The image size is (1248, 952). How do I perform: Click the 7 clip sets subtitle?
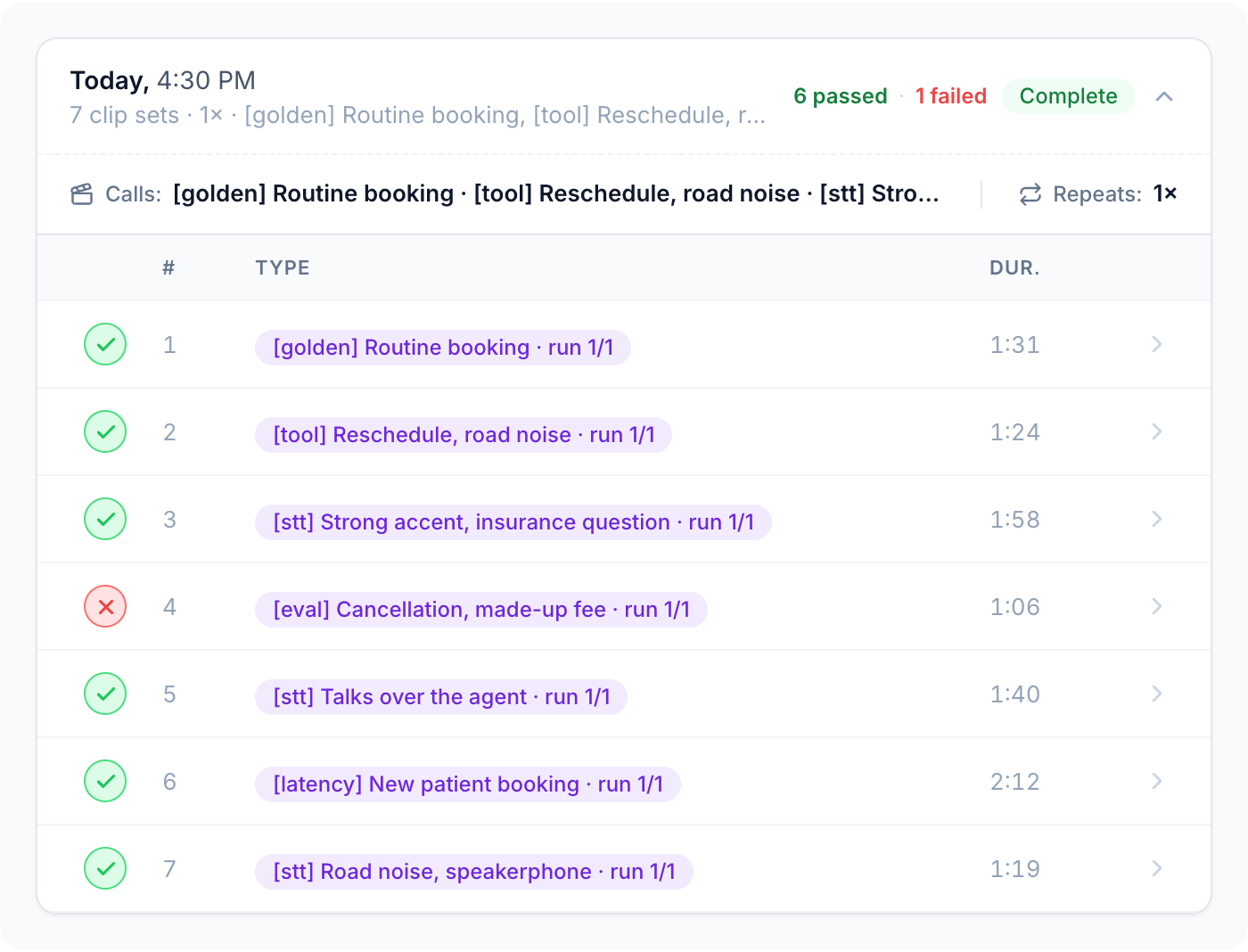[418, 116]
